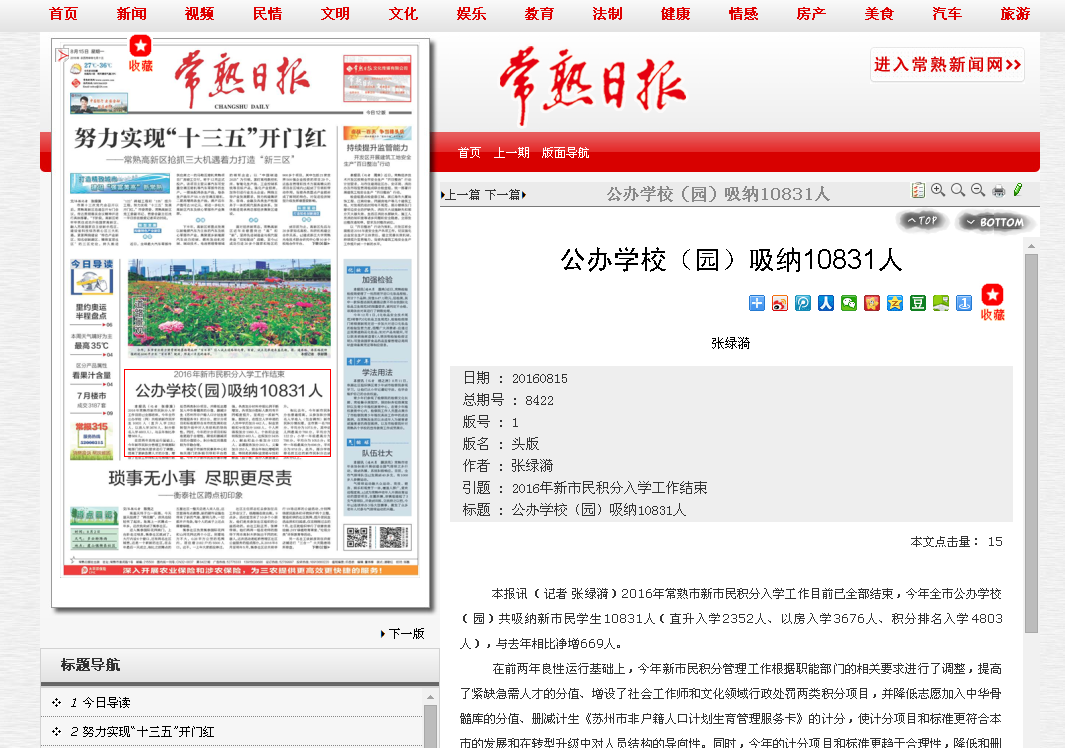Open 视频 in top site menu
Viewport: 1065px width, 748px height.
[199, 14]
